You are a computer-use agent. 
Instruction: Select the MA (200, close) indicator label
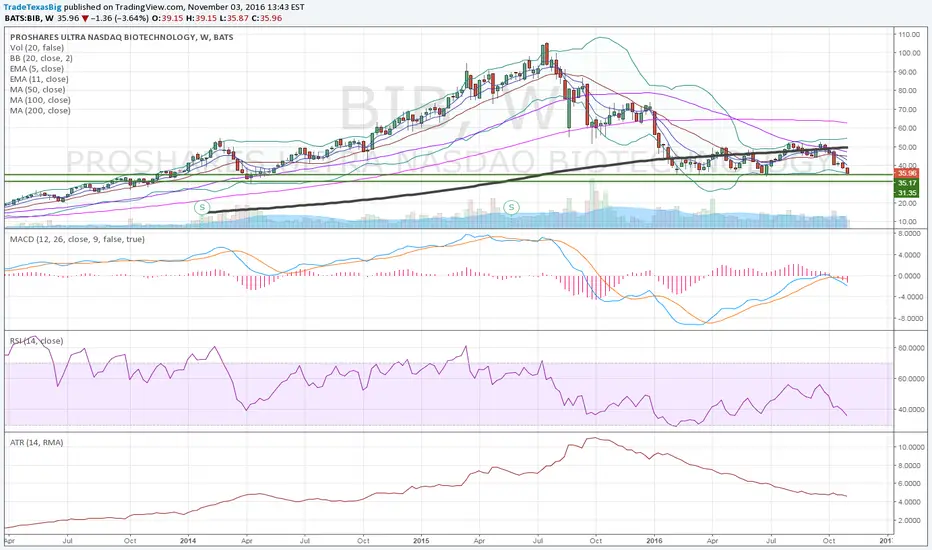point(40,111)
